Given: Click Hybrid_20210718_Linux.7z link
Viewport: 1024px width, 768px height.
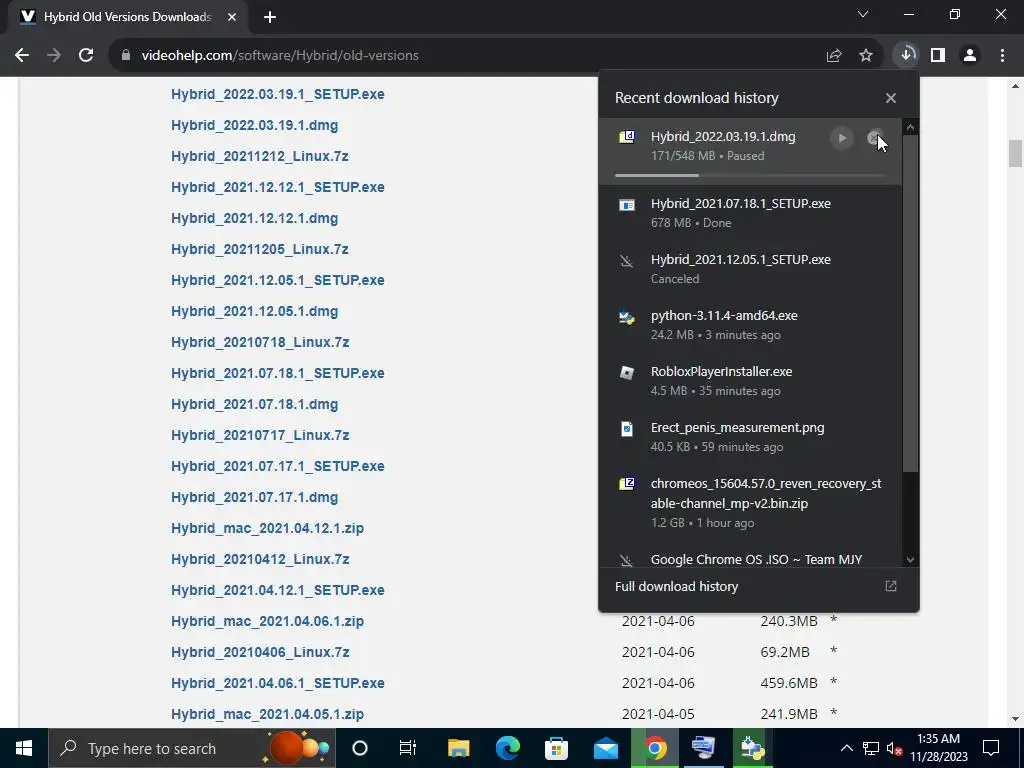Looking at the screenshot, I should pos(260,342).
